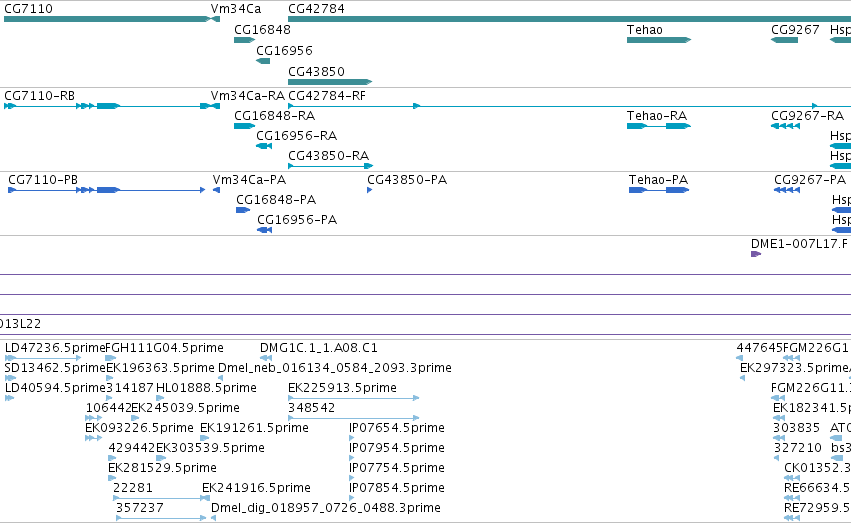Open the 357237 feature

point(139,508)
